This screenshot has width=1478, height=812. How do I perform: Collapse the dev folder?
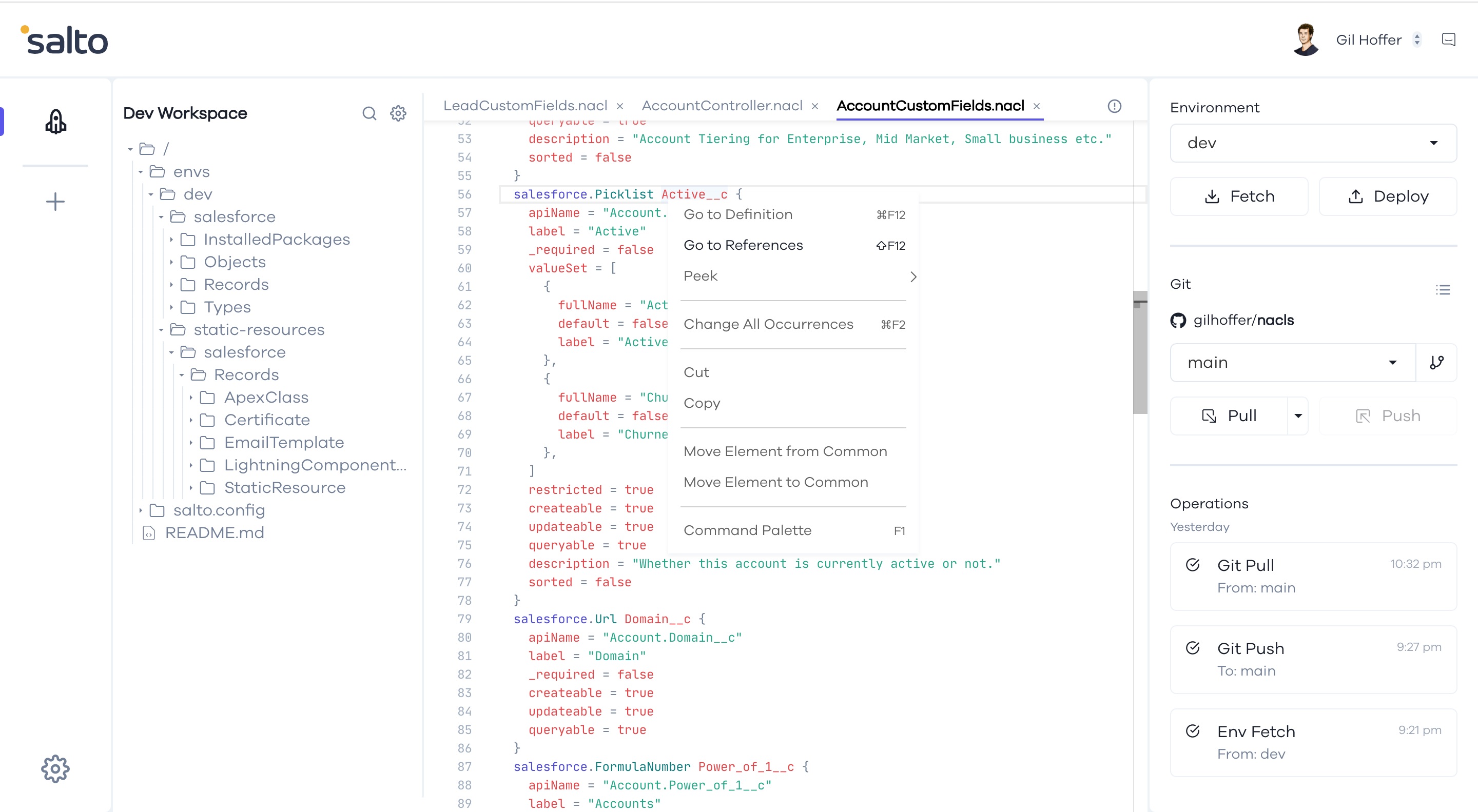(151, 194)
